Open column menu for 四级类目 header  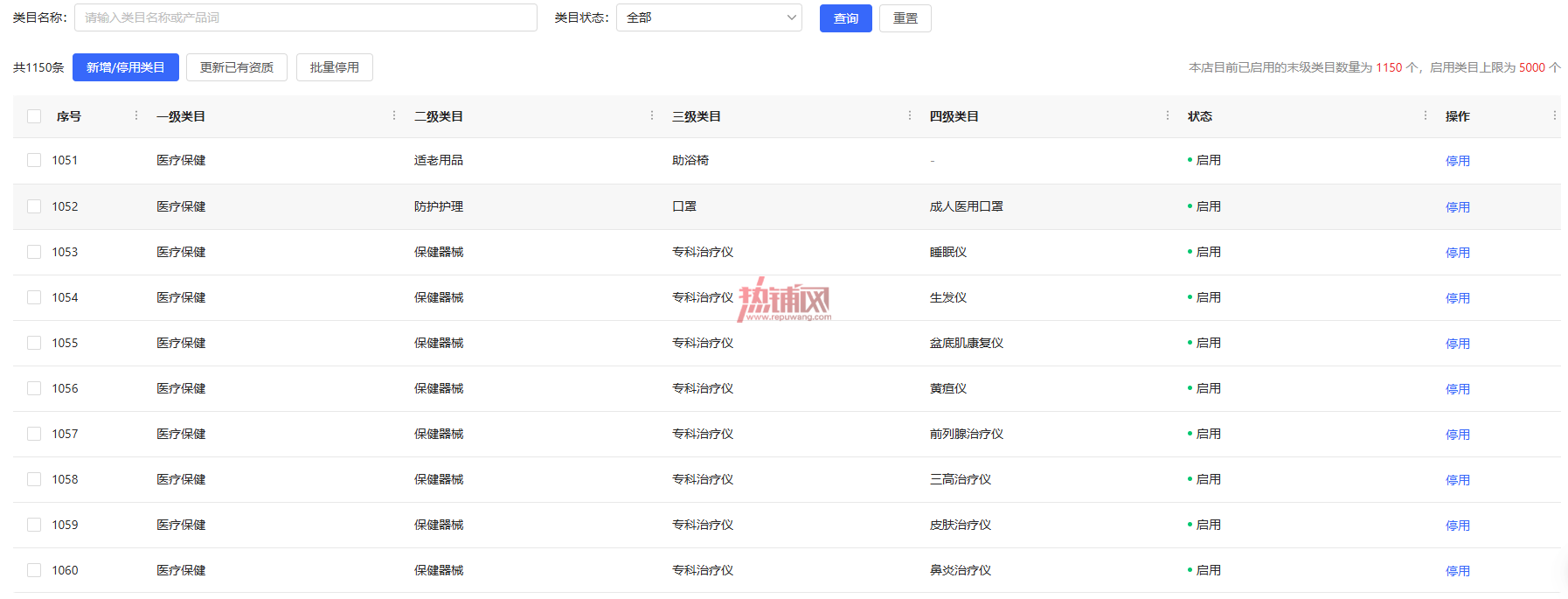point(1168,115)
